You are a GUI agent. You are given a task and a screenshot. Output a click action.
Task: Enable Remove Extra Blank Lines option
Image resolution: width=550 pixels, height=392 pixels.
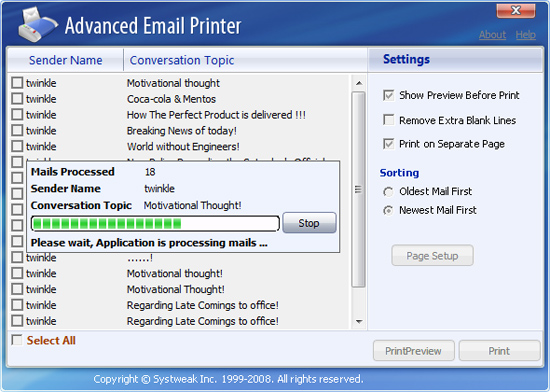click(x=389, y=120)
